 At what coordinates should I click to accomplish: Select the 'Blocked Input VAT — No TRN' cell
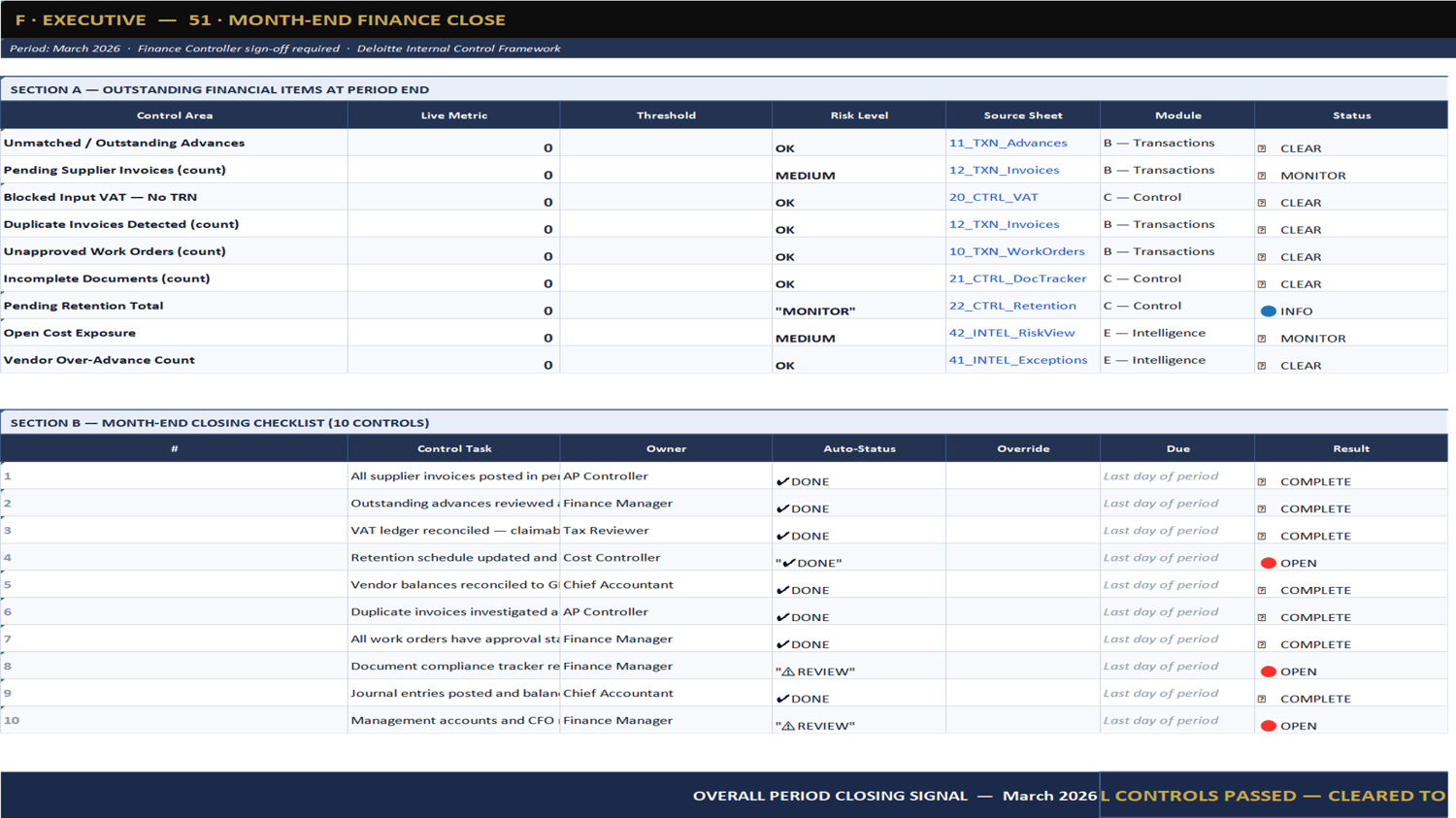click(175, 197)
